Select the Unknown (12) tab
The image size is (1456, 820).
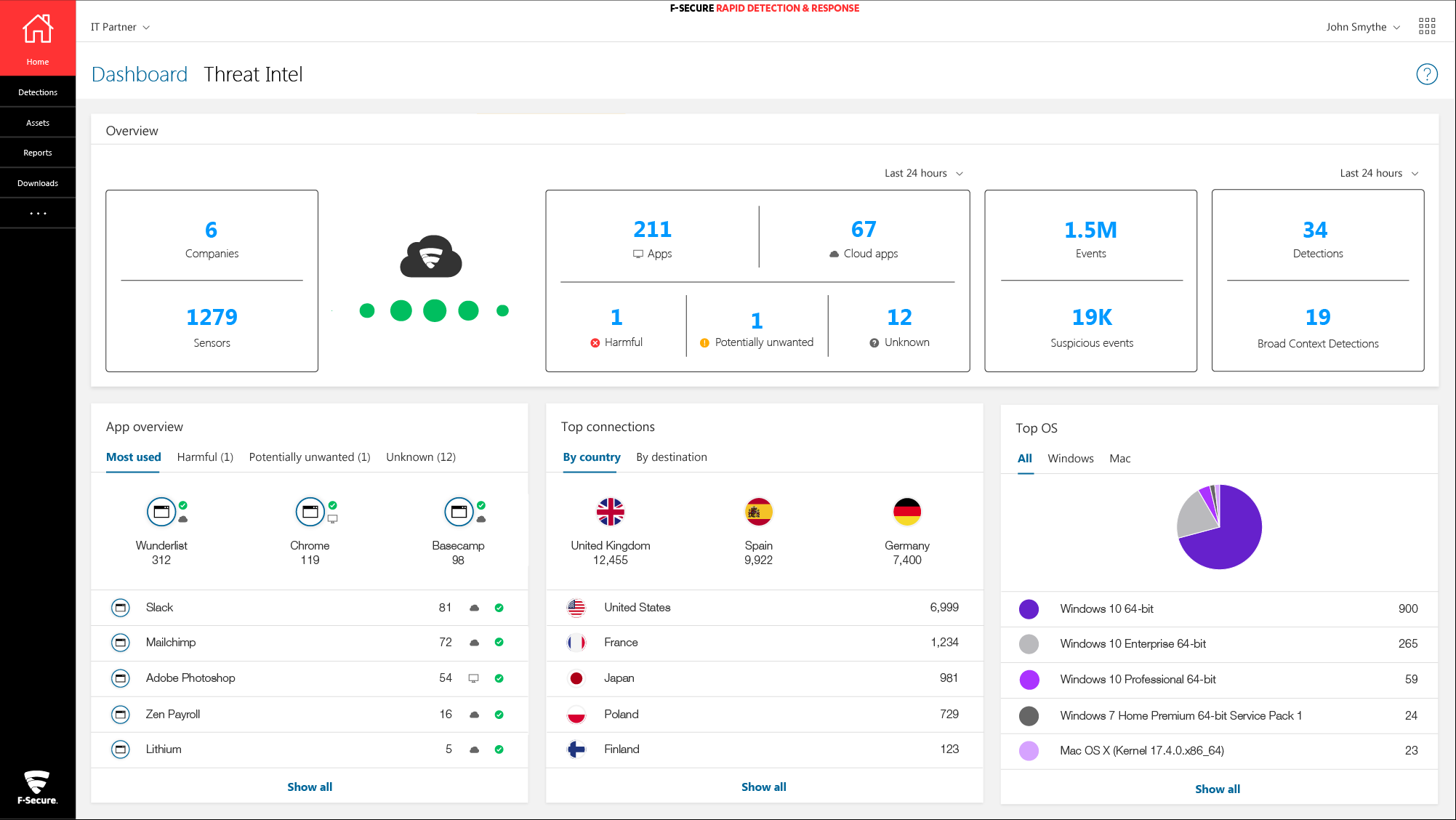(421, 457)
